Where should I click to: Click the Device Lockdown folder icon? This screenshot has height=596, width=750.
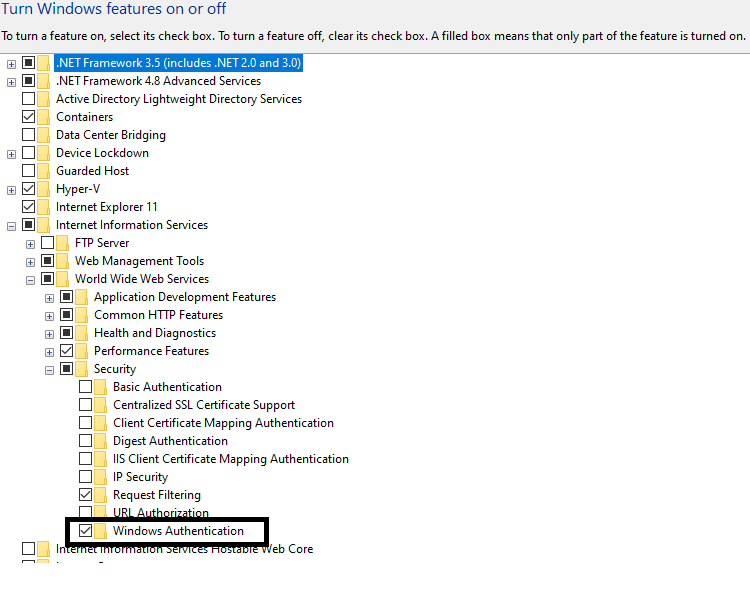tap(44, 153)
